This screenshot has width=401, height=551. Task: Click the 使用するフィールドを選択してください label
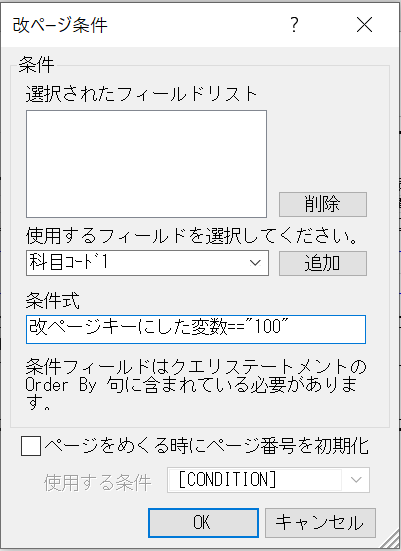coord(192,235)
